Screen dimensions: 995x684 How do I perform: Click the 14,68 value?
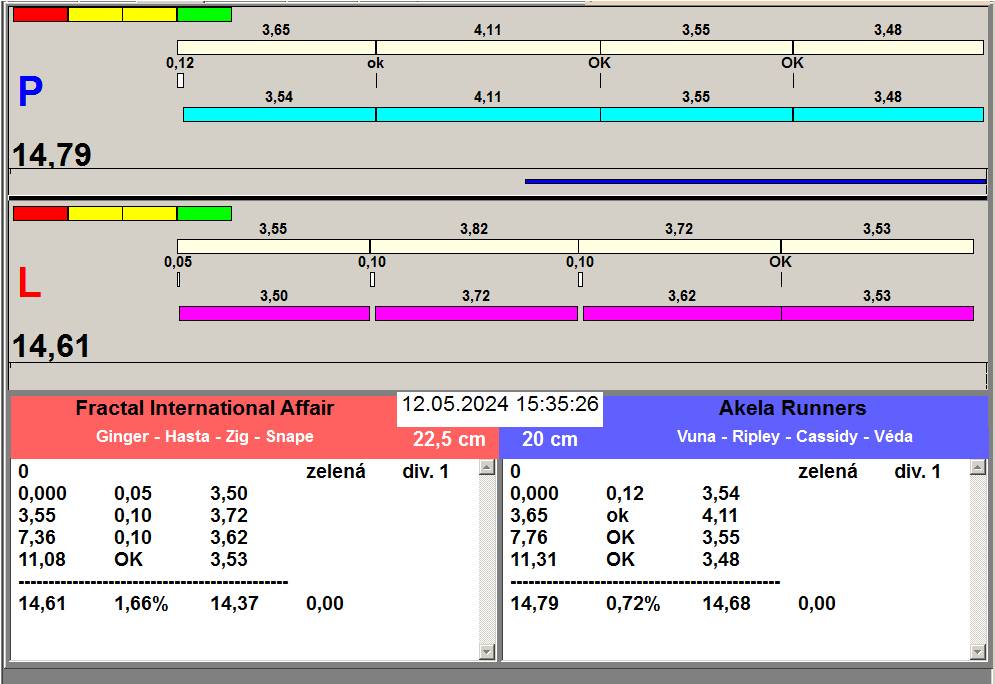click(726, 603)
